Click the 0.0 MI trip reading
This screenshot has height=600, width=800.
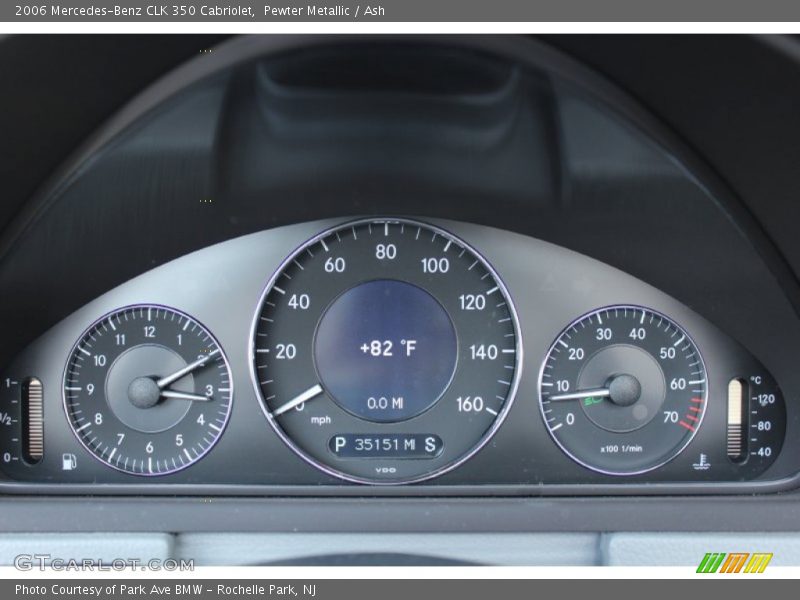point(385,403)
